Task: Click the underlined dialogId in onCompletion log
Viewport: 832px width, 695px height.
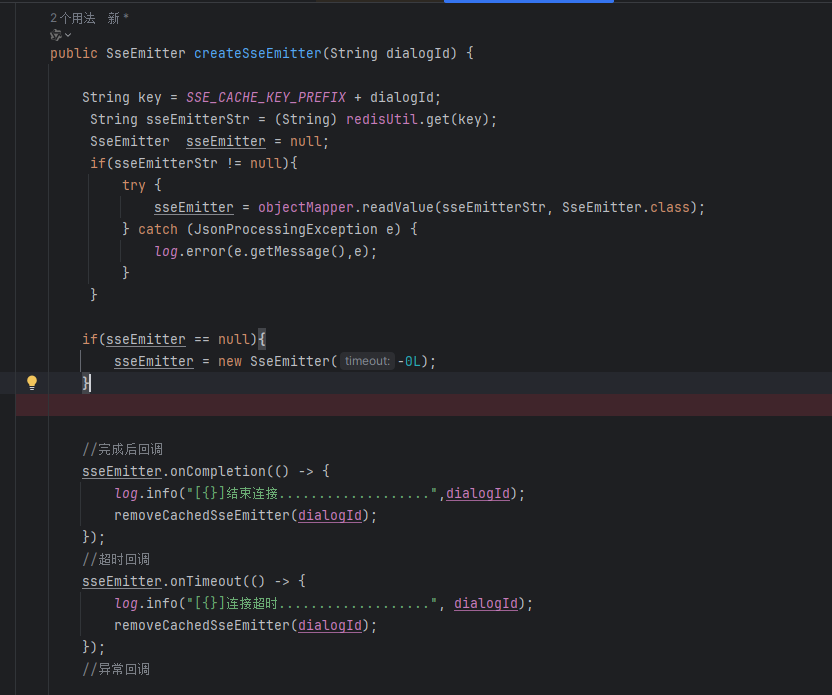Action: (x=478, y=493)
